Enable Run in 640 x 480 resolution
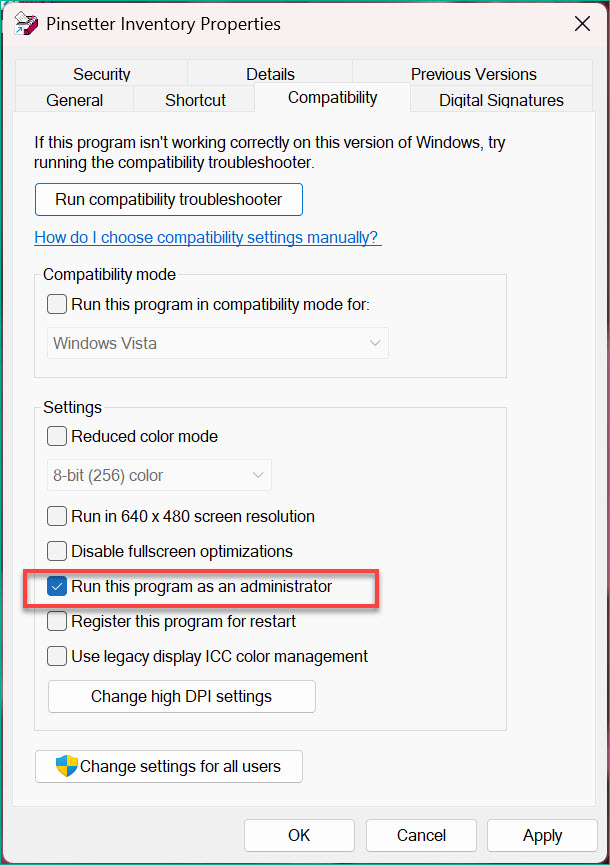This screenshot has height=865, width=610. [58, 517]
